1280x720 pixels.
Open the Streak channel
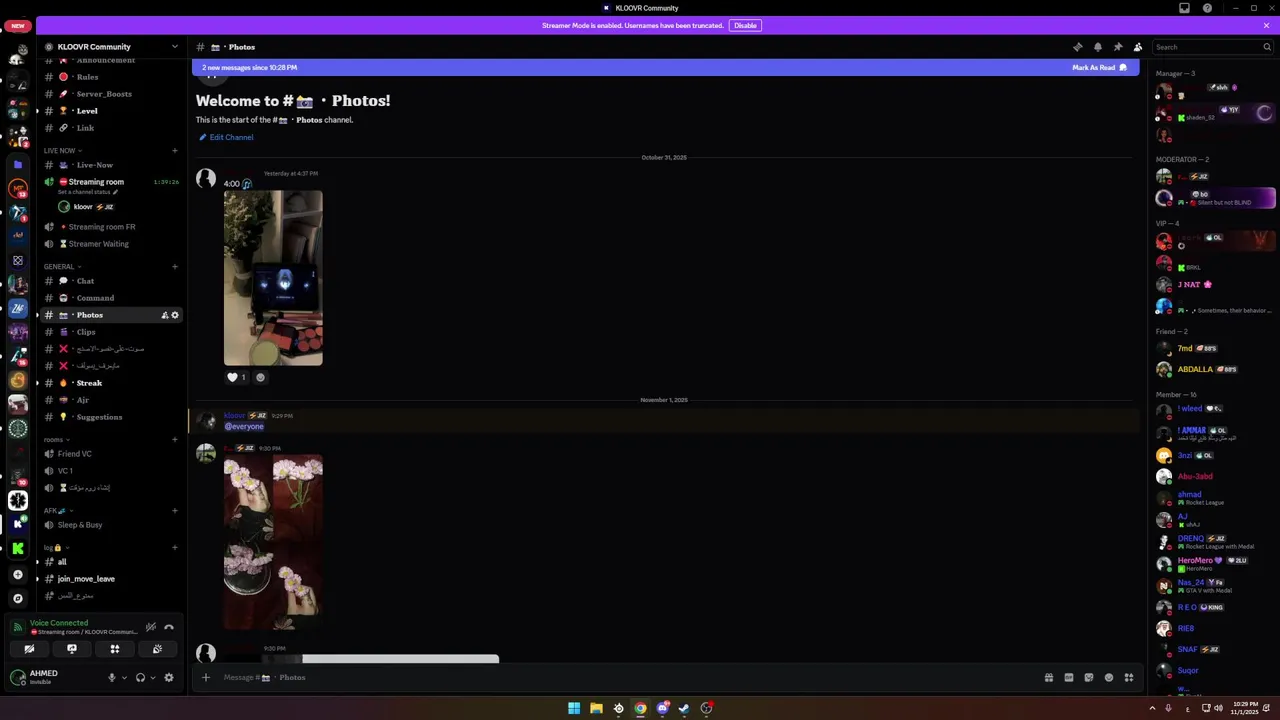(112, 383)
